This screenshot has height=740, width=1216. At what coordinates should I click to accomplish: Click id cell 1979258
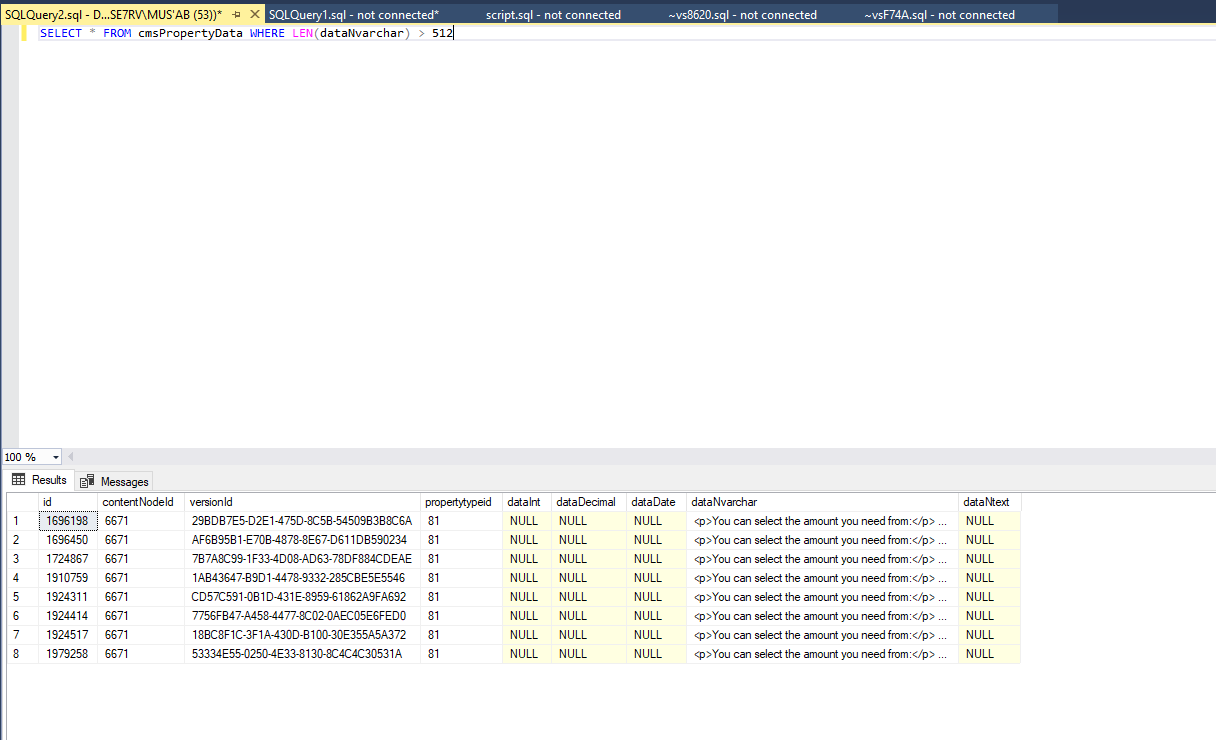coord(68,654)
